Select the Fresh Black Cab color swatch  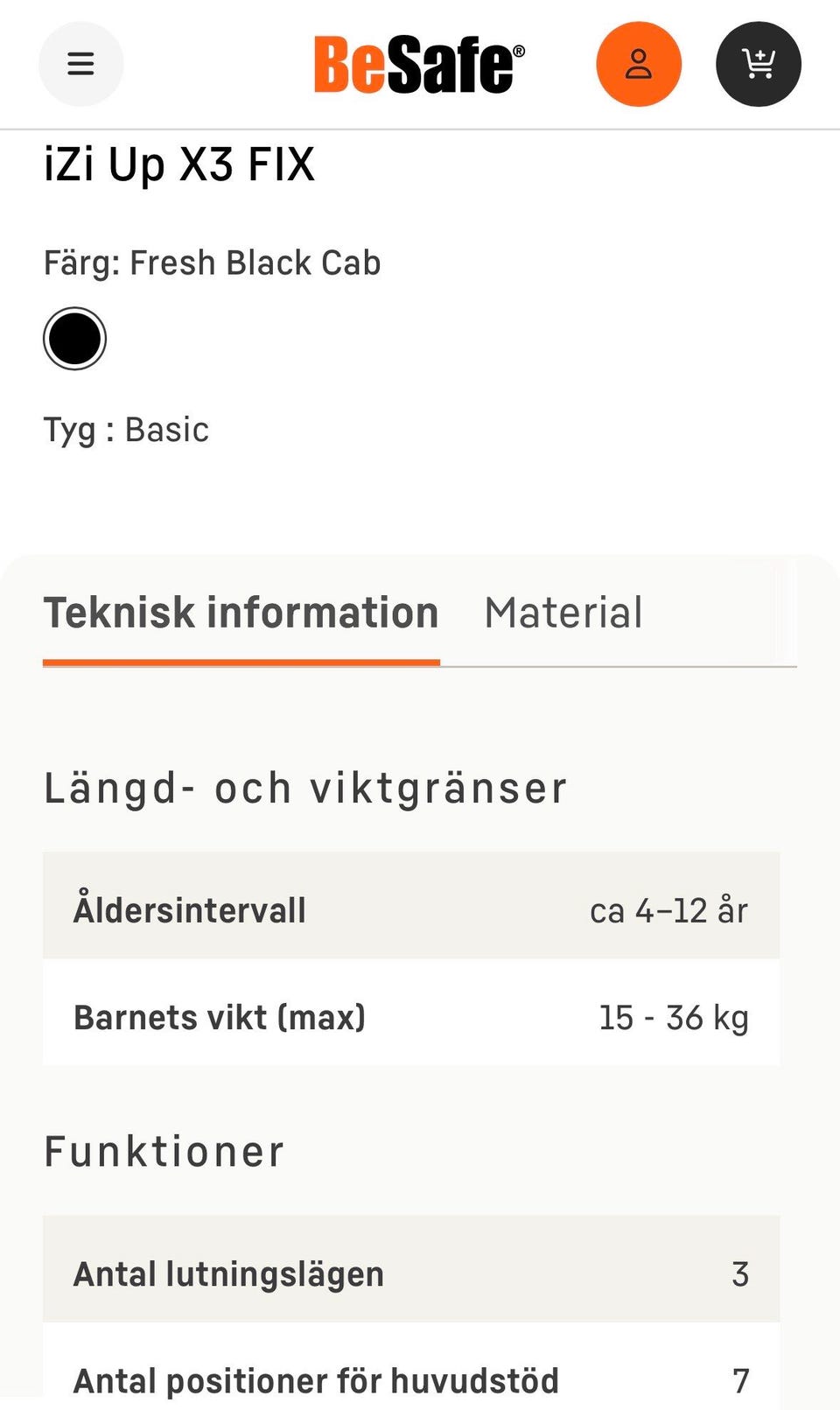74,339
